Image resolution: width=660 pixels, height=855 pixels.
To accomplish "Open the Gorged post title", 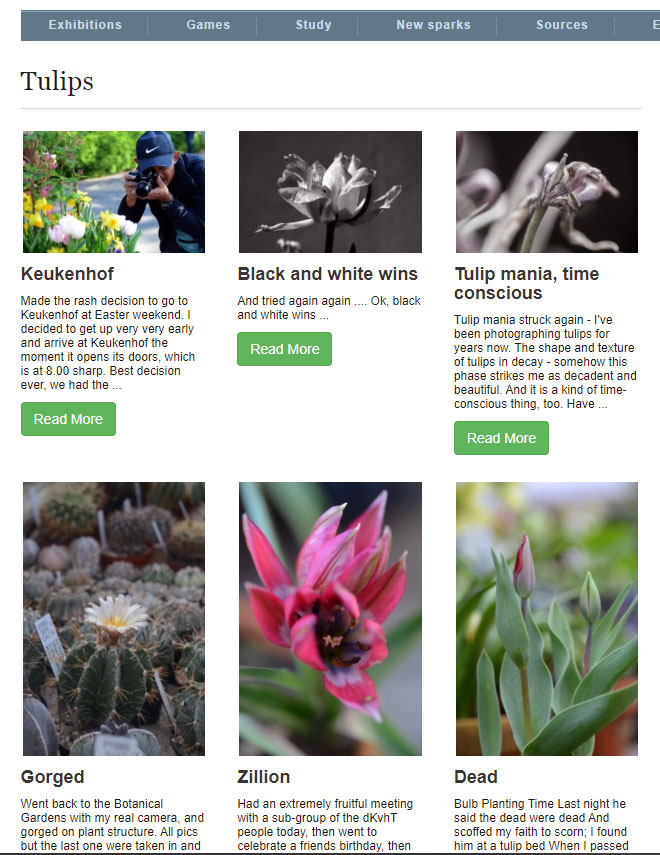I will point(52,777).
